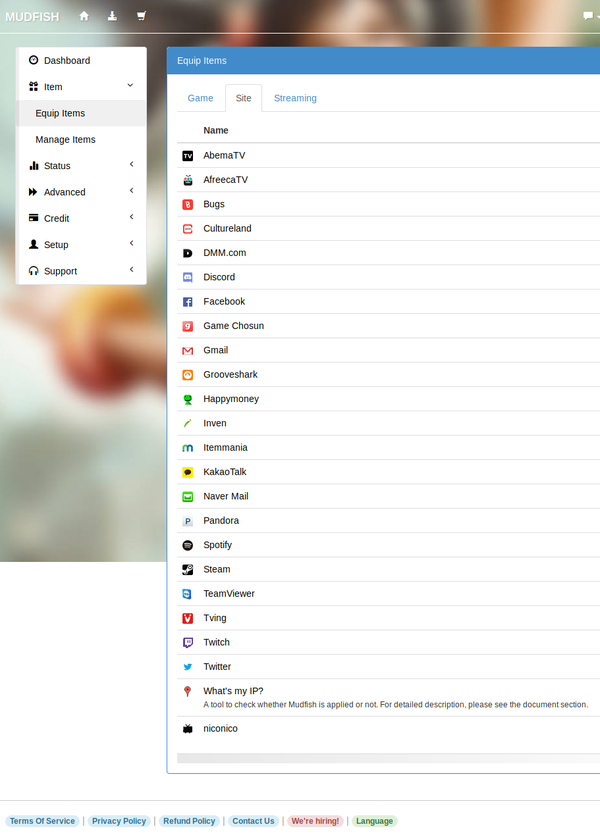Click the Game Chosun icon
600x835 pixels.
(187, 326)
